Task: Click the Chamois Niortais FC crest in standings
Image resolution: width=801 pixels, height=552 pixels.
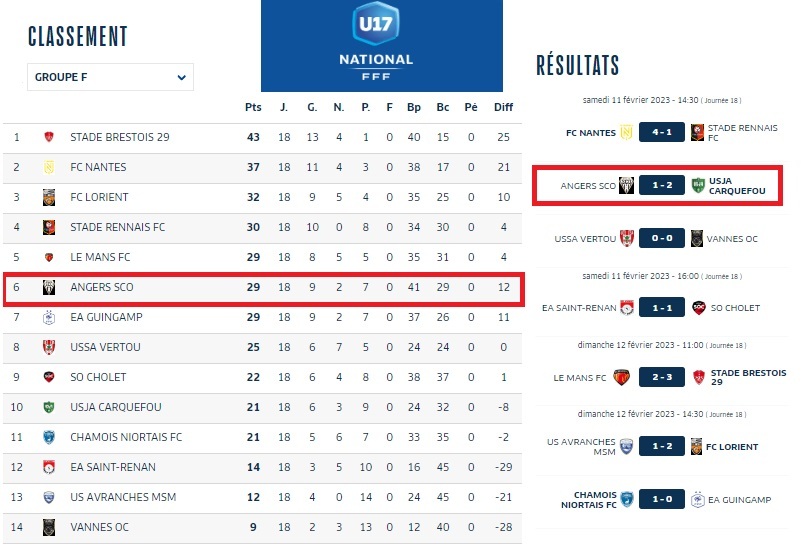Action: [x=48, y=437]
